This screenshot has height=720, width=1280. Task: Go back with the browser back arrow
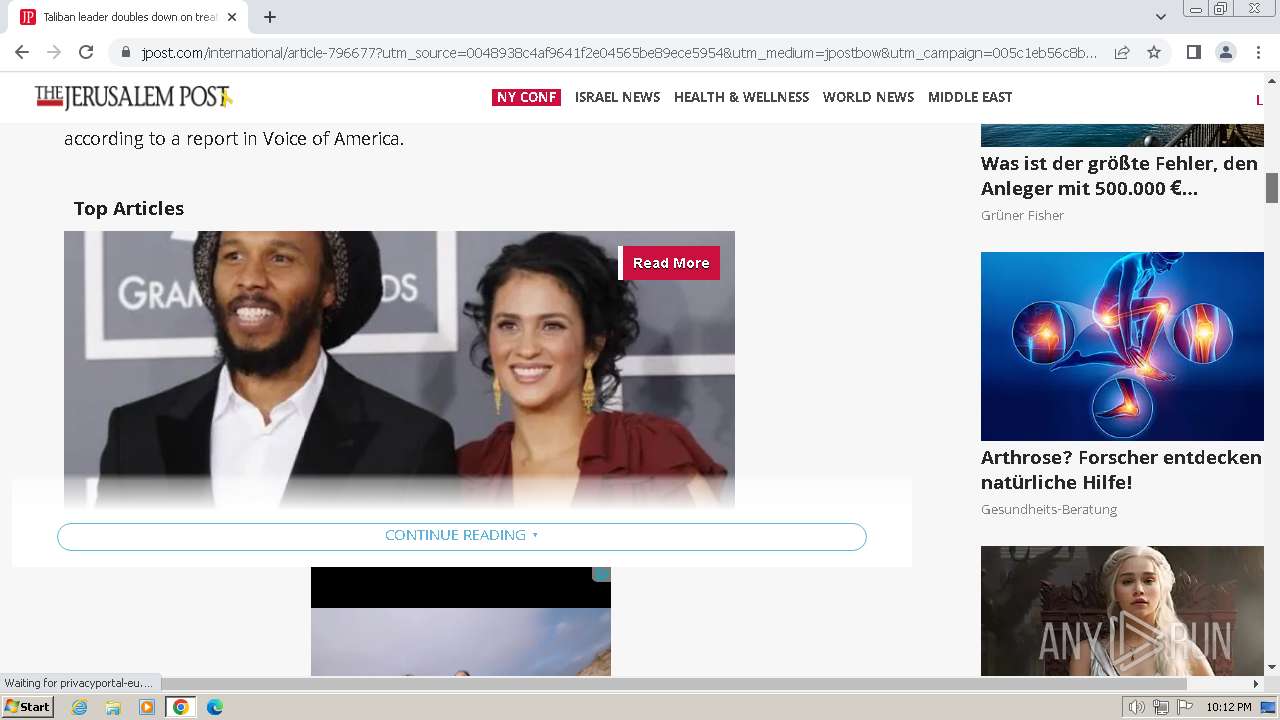pos(22,52)
